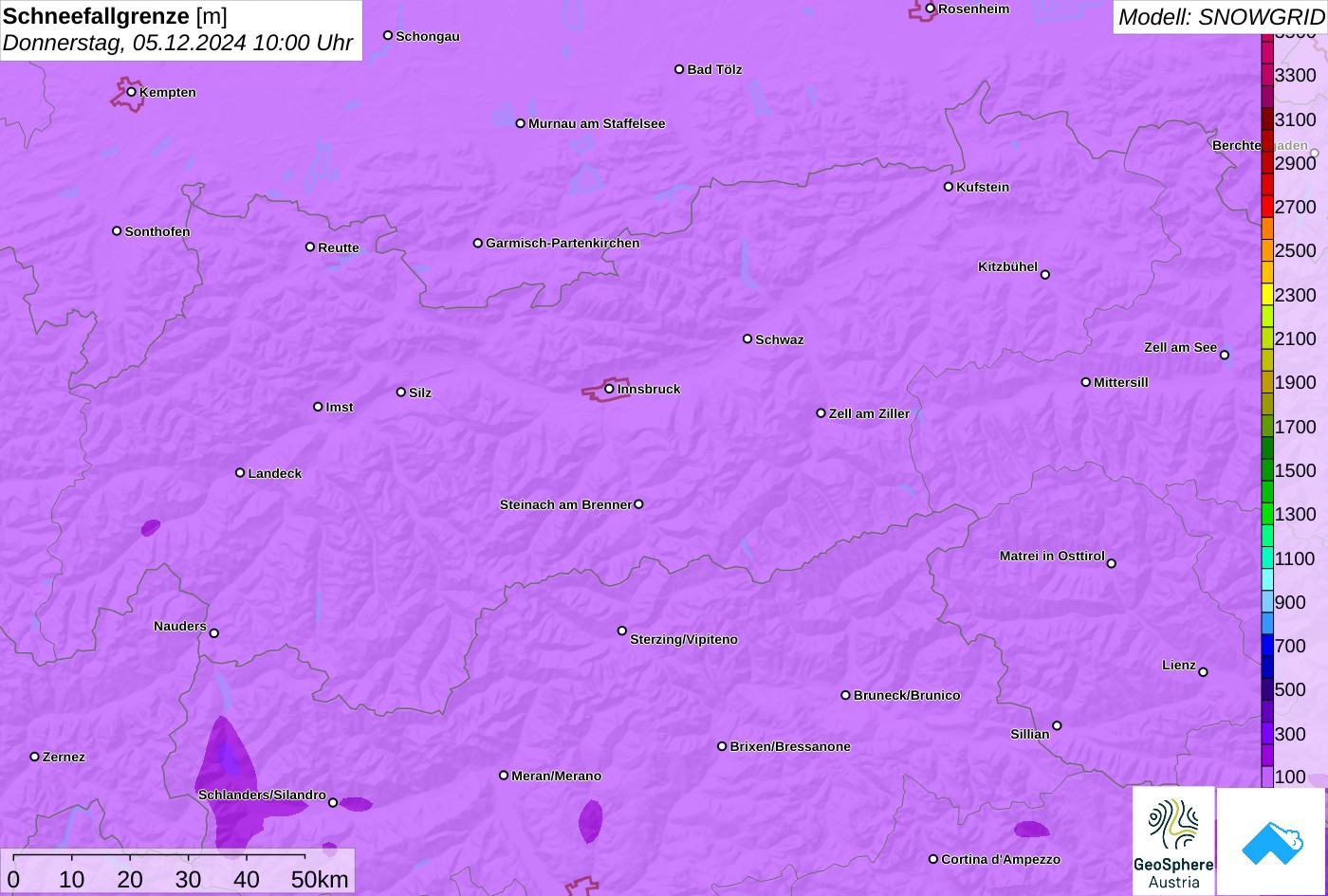Image resolution: width=1328 pixels, height=896 pixels.
Task: Click the 900 legend value
Action: (1290, 602)
